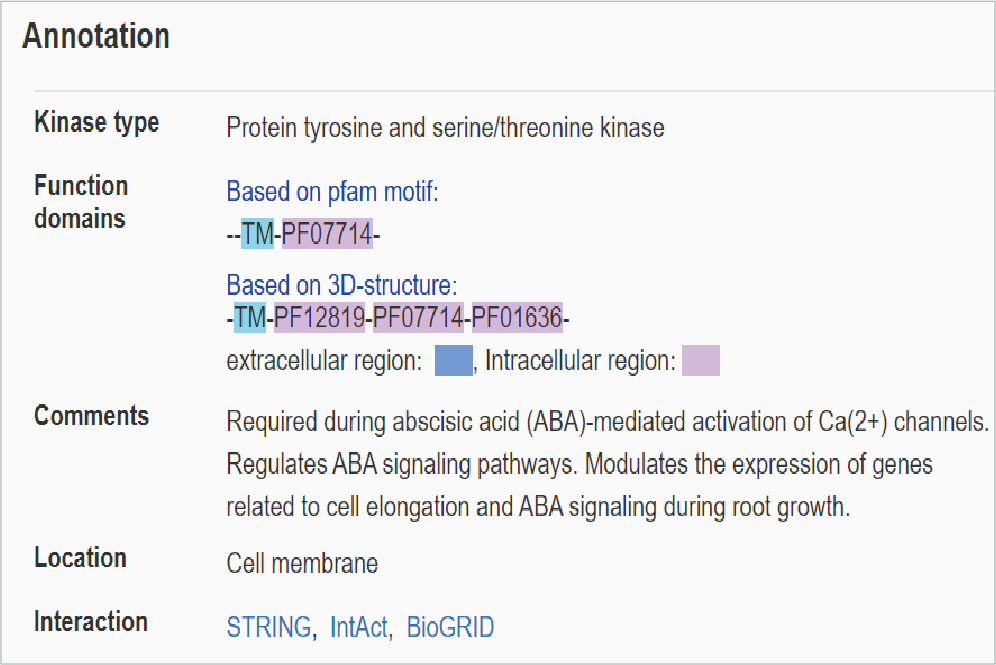
Task: Click the pink intracellular region swatch
Action: pos(701,361)
